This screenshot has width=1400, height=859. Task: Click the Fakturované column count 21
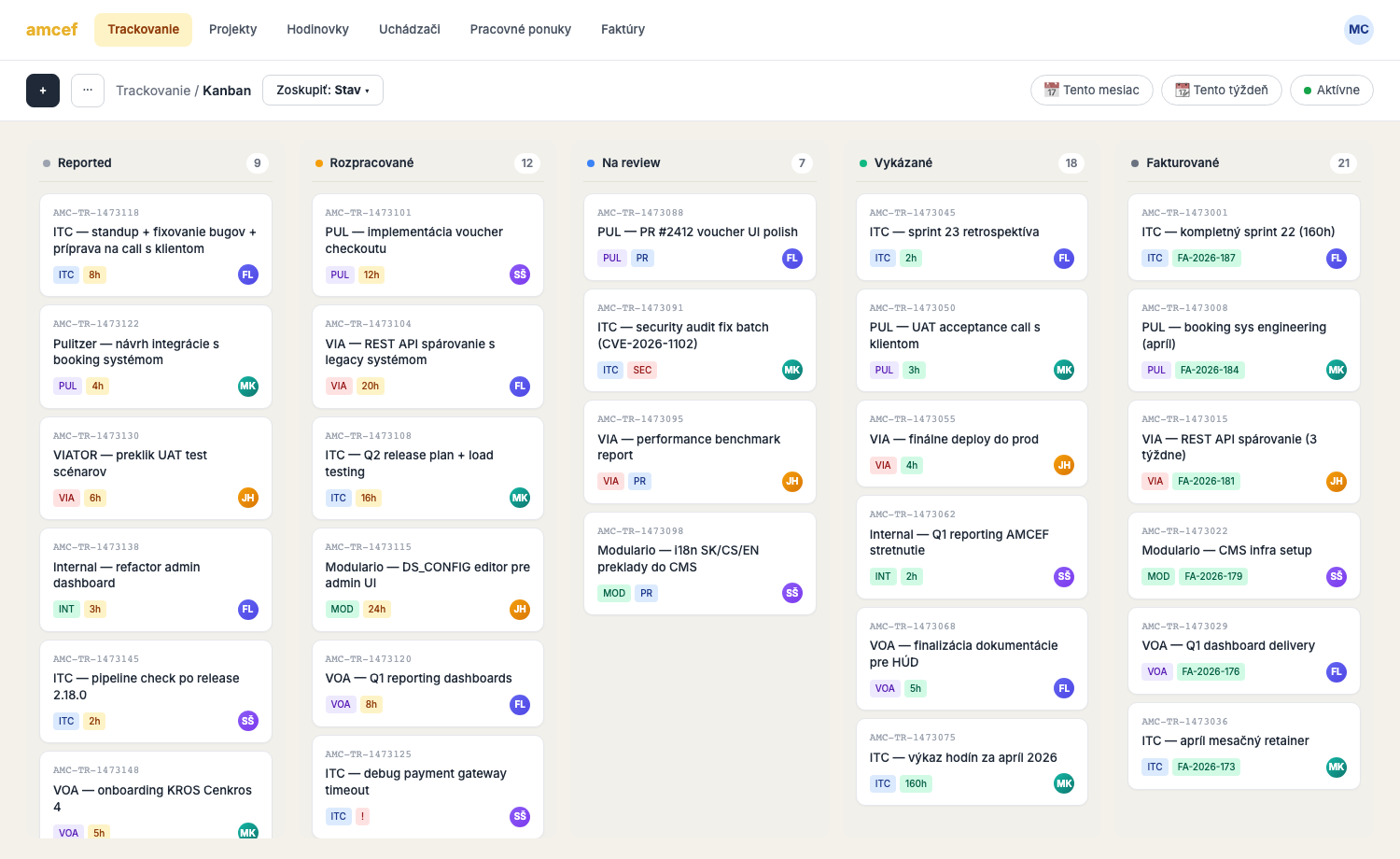(x=1344, y=163)
